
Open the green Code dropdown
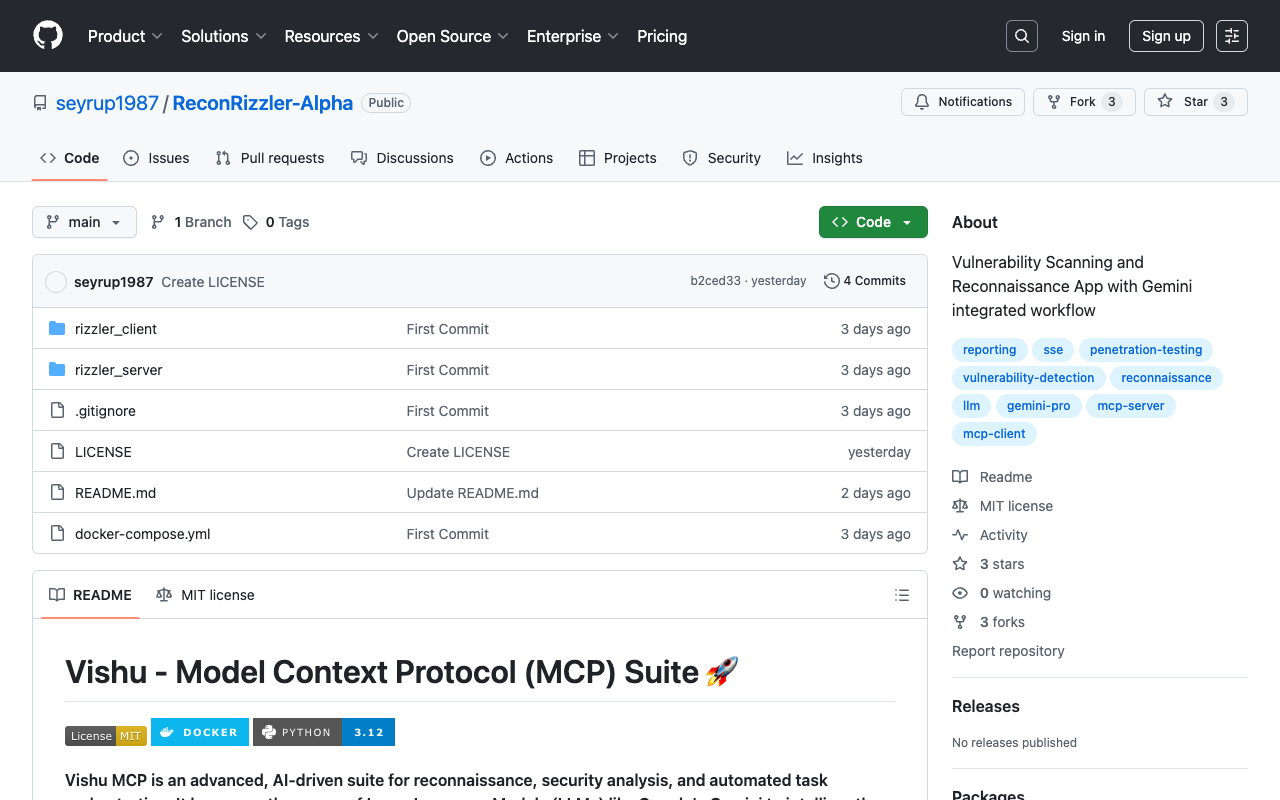(x=873, y=222)
